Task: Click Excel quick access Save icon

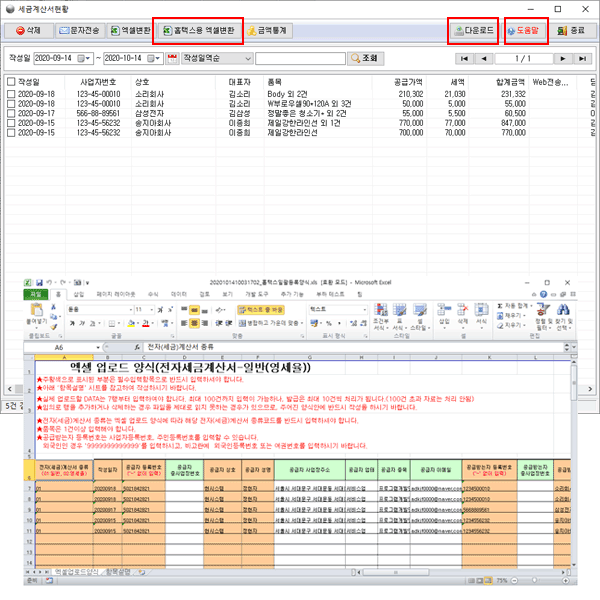Action: point(39,283)
